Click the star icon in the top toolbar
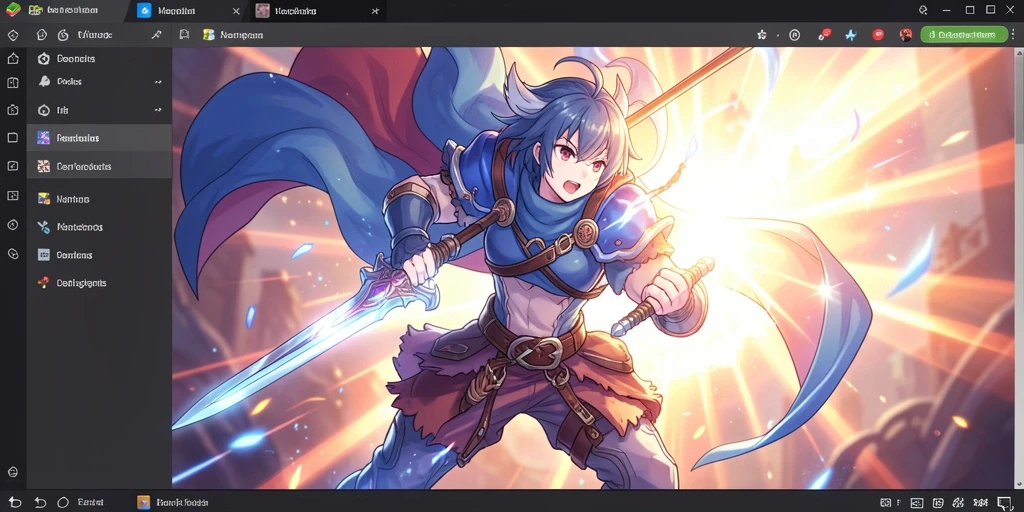Screen dimensions: 1024x512 click(761, 35)
